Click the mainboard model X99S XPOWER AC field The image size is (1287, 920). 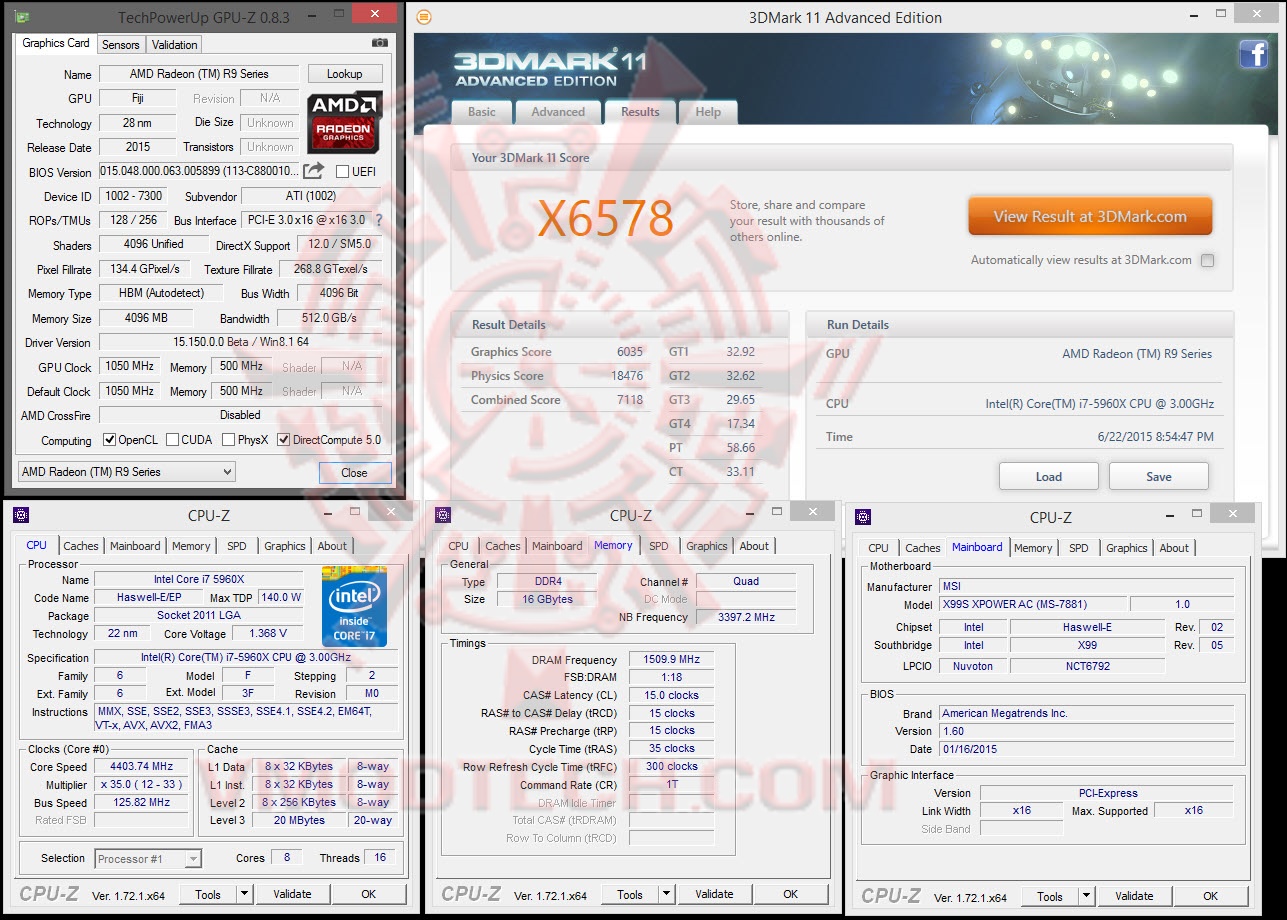coord(1032,604)
